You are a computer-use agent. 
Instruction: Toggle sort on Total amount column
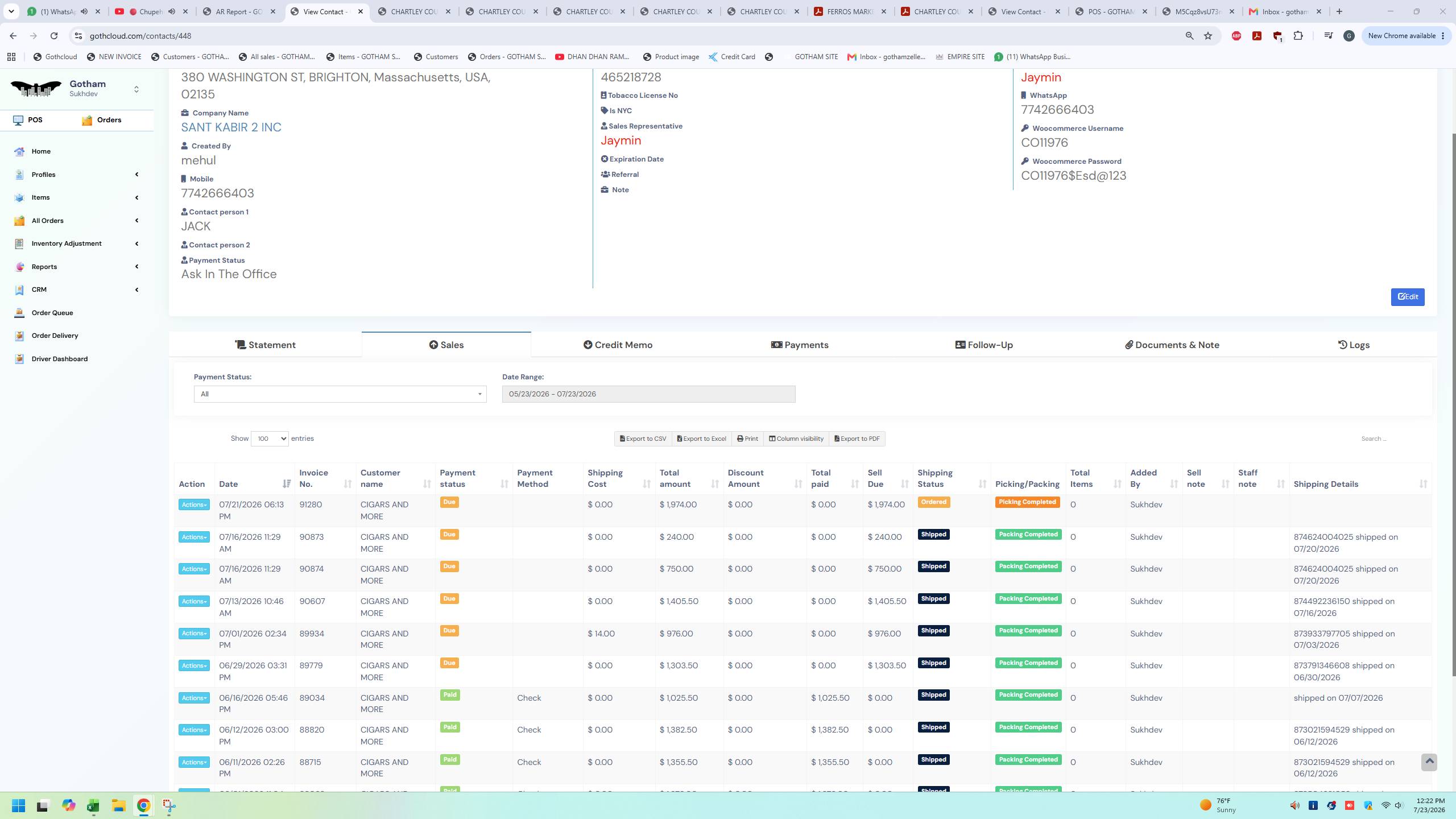[689, 478]
